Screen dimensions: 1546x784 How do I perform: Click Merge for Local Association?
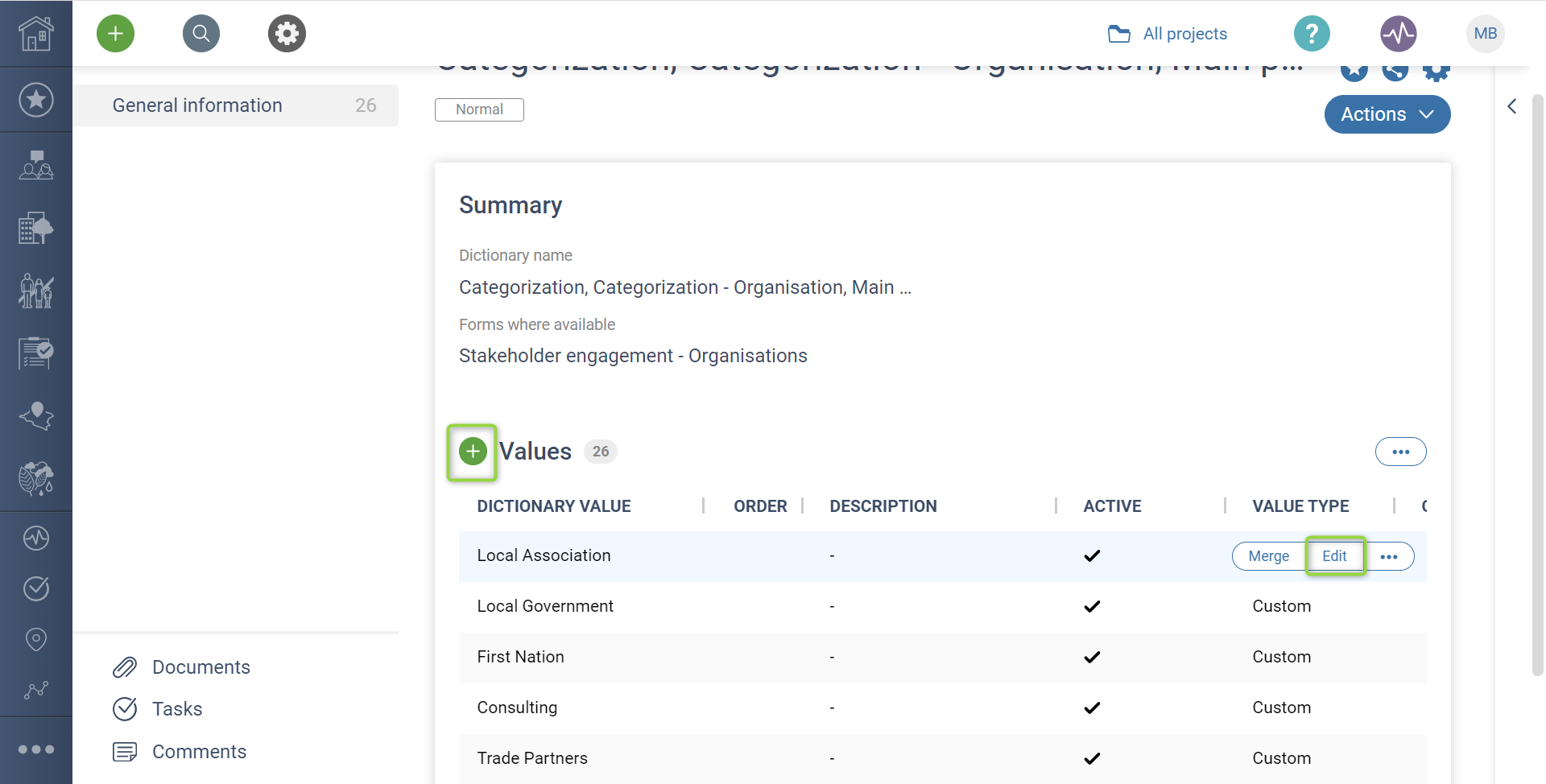(x=1268, y=556)
